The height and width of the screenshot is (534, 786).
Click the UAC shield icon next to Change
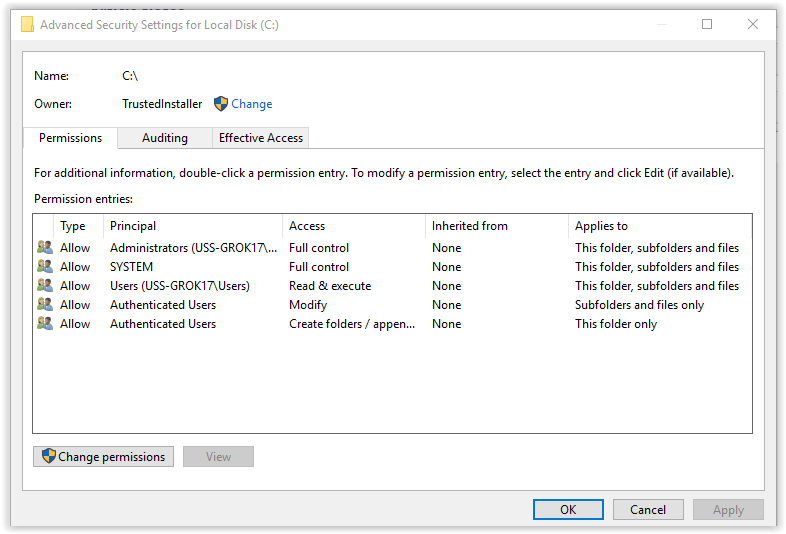(x=221, y=104)
